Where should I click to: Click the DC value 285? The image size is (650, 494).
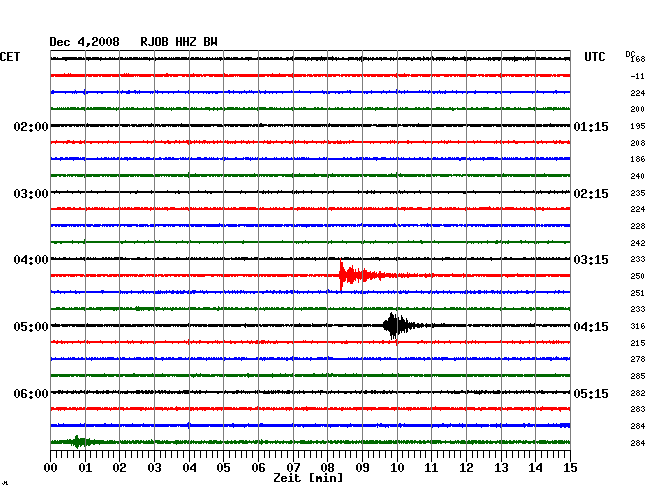click(638, 376)
